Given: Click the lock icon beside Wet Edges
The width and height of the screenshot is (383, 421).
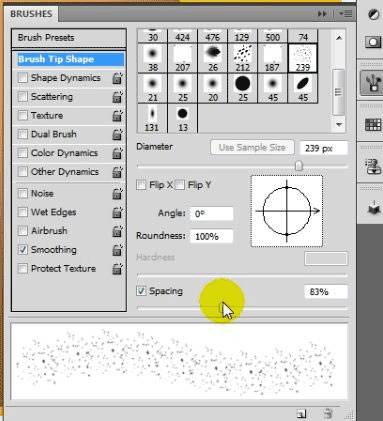Looking at the screenshot, I should coord(117,212).
